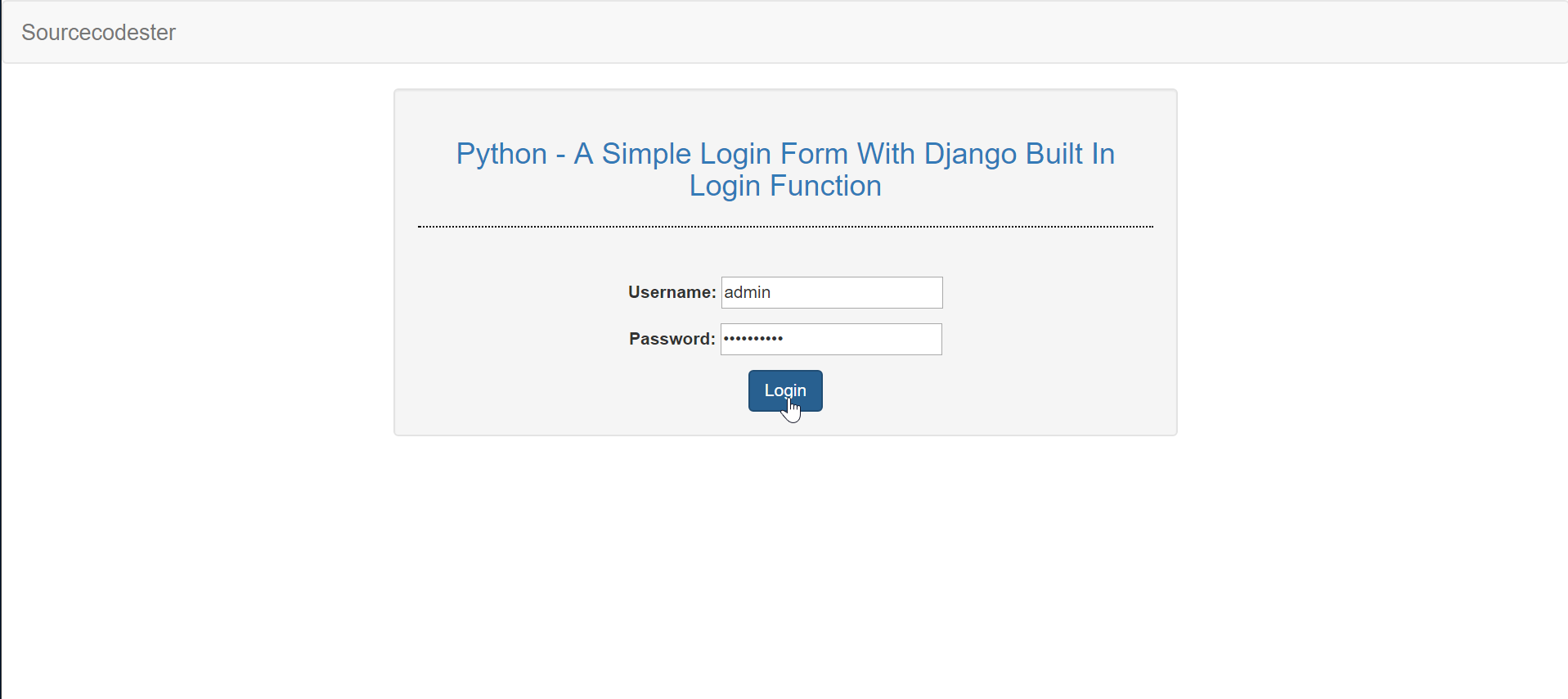The width and height of the screenshot is (1568, 699).
Task: Select the page title heading text
Action: [x=785, y=169]
